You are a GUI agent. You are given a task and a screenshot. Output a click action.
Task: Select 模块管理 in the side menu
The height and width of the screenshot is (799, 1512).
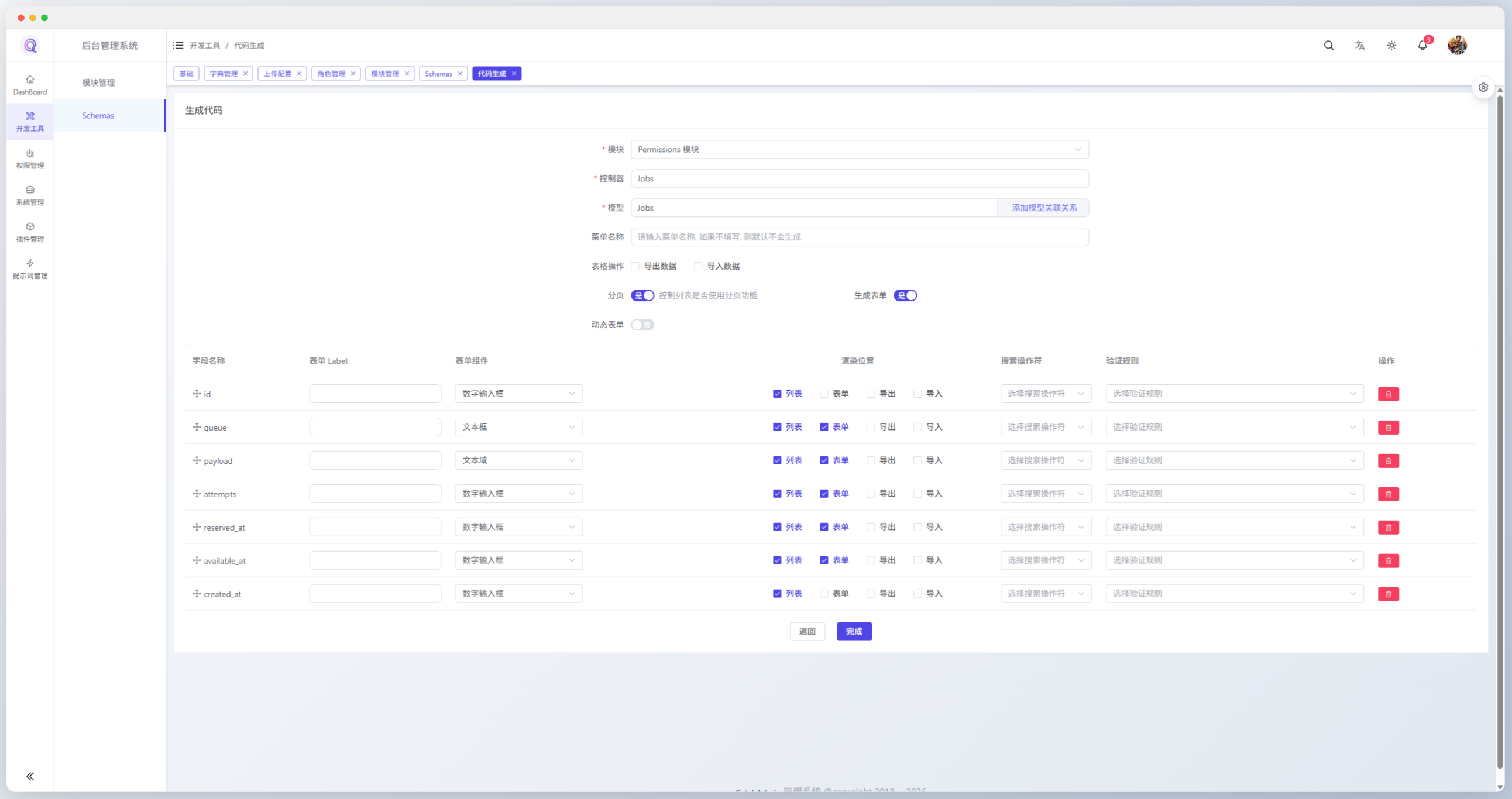[98, 82]
